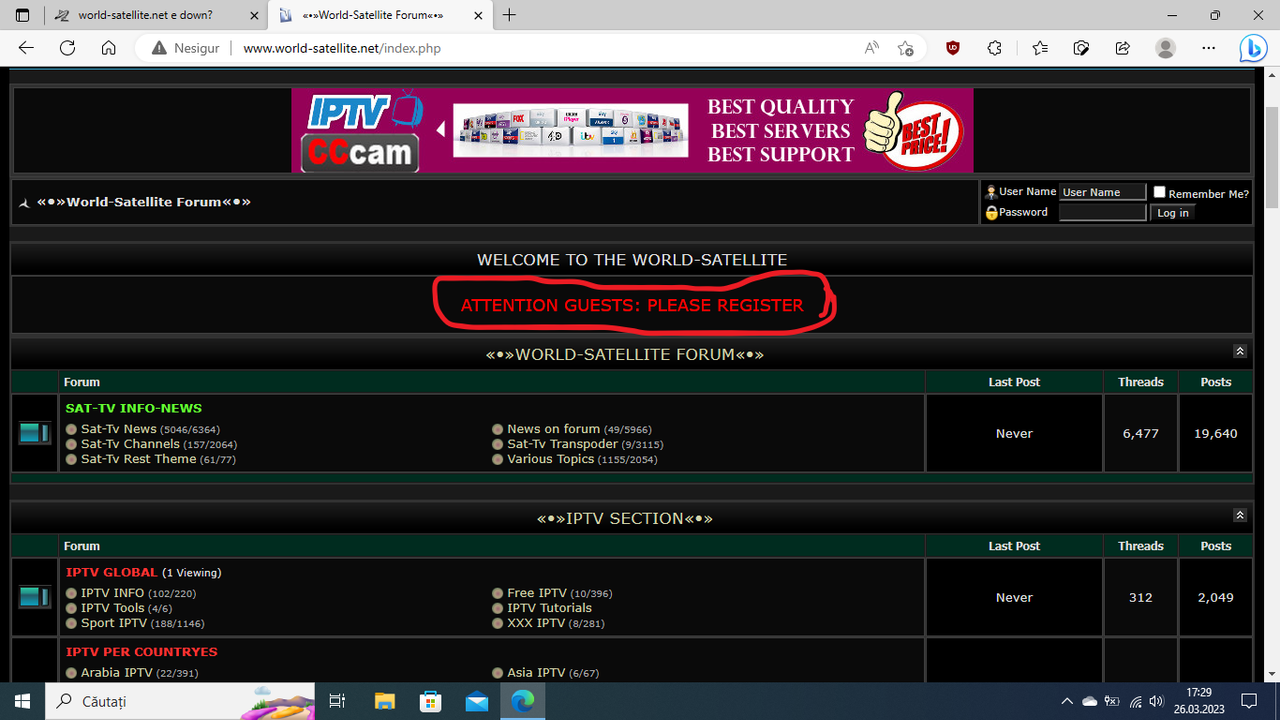Open the volume control in tray
This screenshot has height=720, width=1280.
(1157, 701)
